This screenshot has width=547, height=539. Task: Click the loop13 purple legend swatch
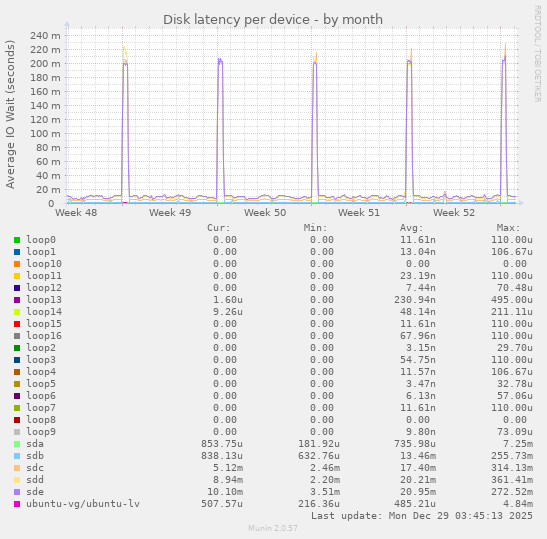[17, 300]
